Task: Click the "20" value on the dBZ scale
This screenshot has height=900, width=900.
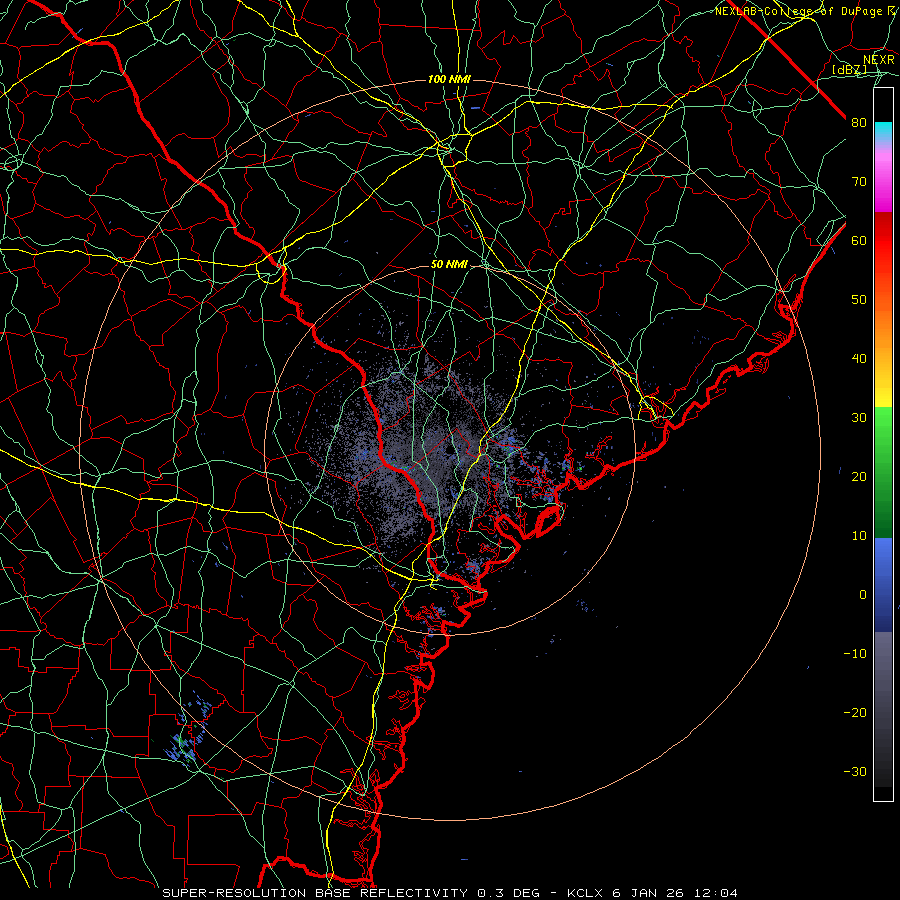Action: click(x=859, y=476)
